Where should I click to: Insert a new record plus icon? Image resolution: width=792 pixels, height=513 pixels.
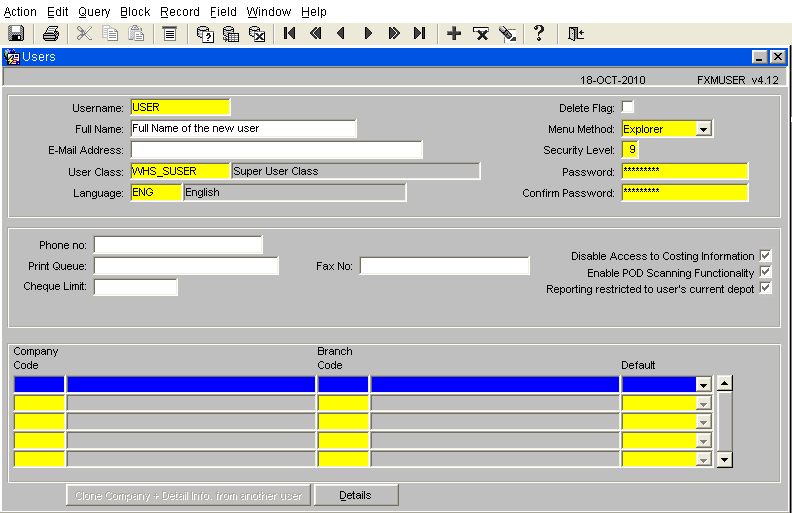[454, 33]
